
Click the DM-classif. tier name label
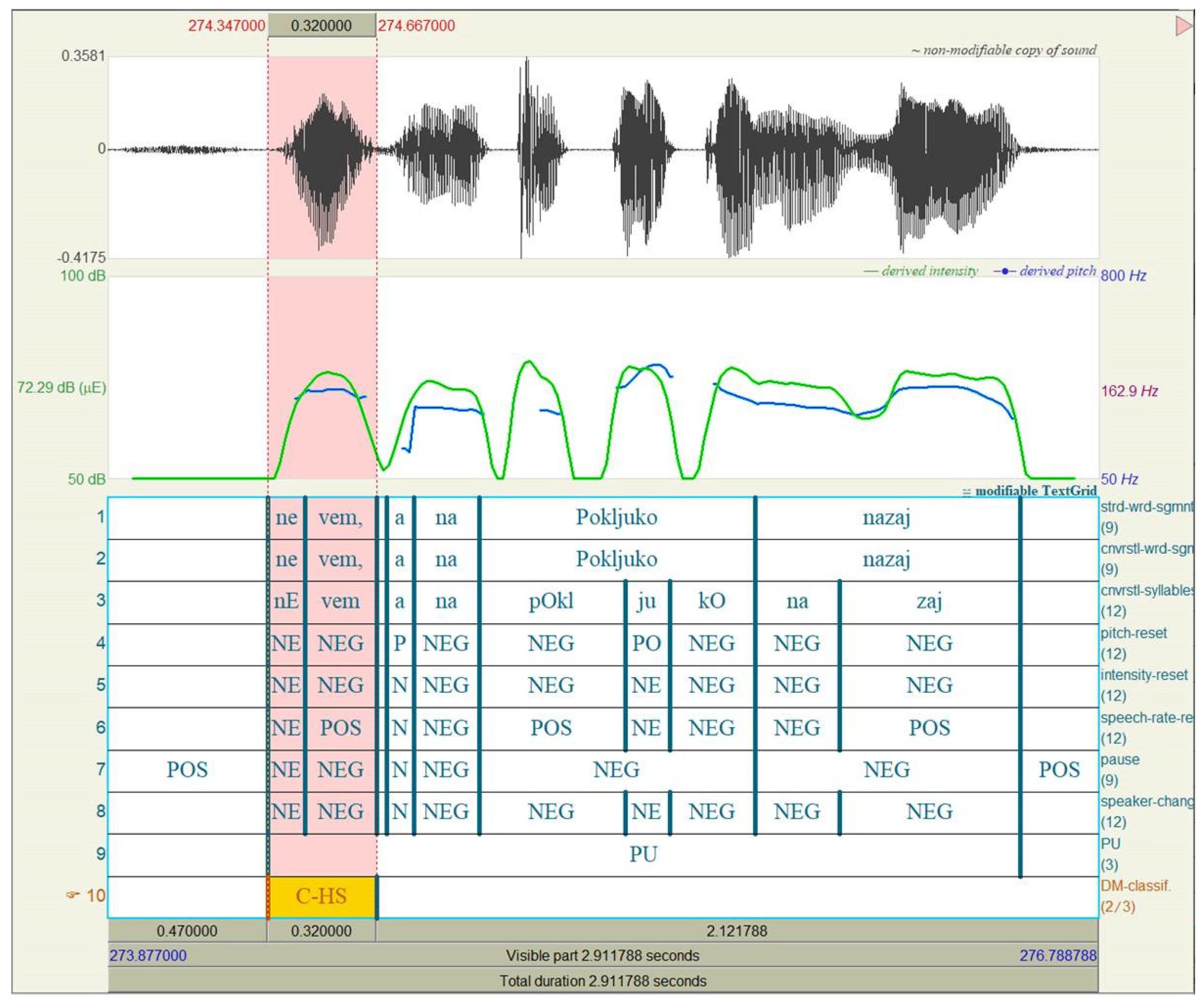point(1135,886)
